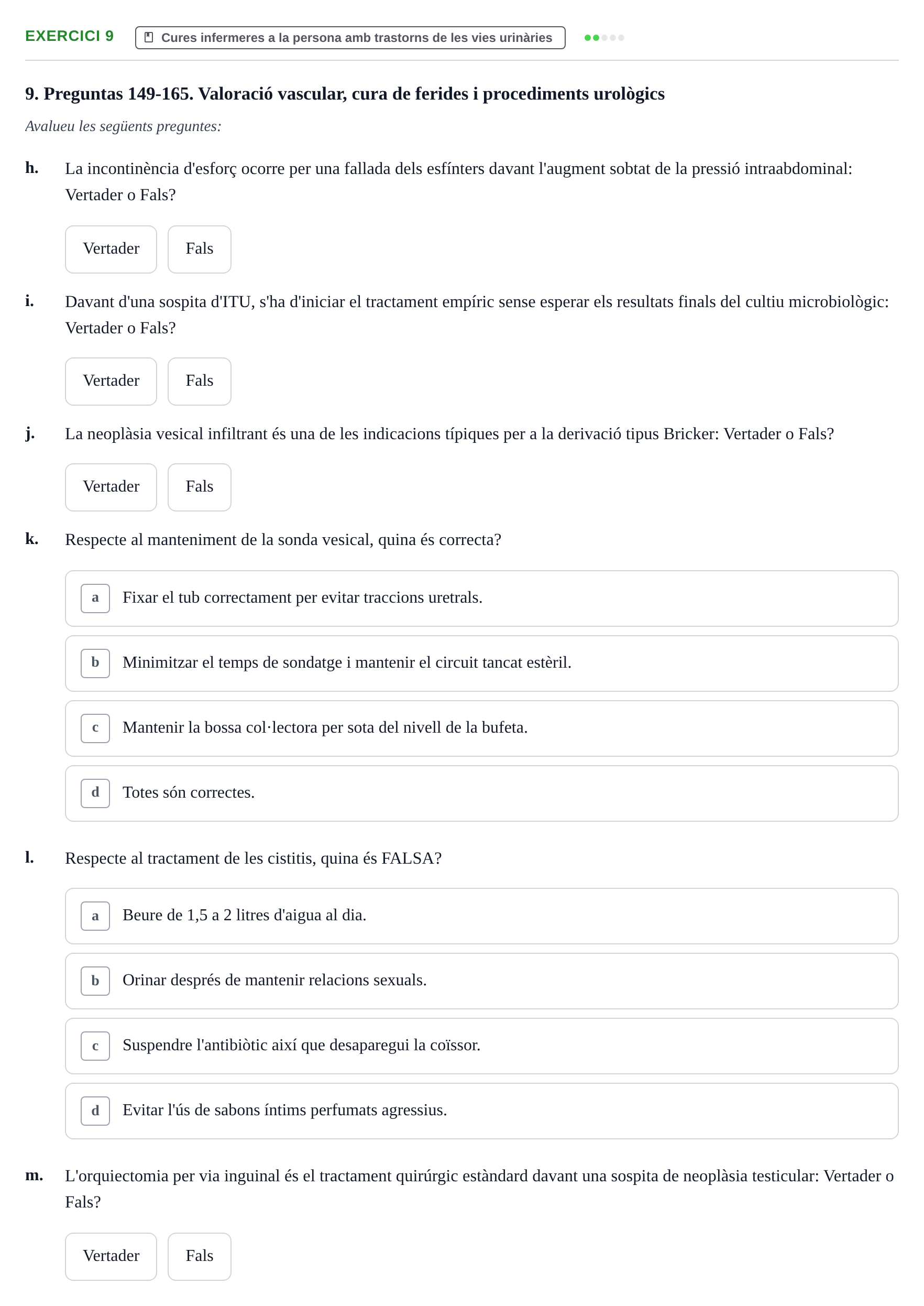Select option b: Minimitzar el temps de sondatge
The height and width of the screenshot is (1306, 924).
[x=481, y=663]
